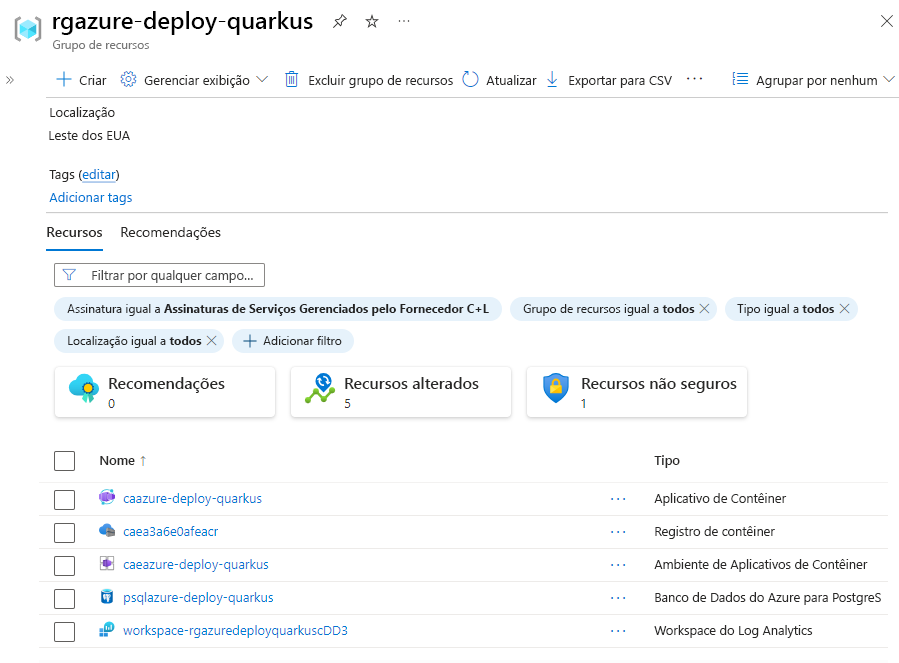Click the Filtrar por qualquer campo field
This screenshot has width=899, height=663.
[159, 274]
